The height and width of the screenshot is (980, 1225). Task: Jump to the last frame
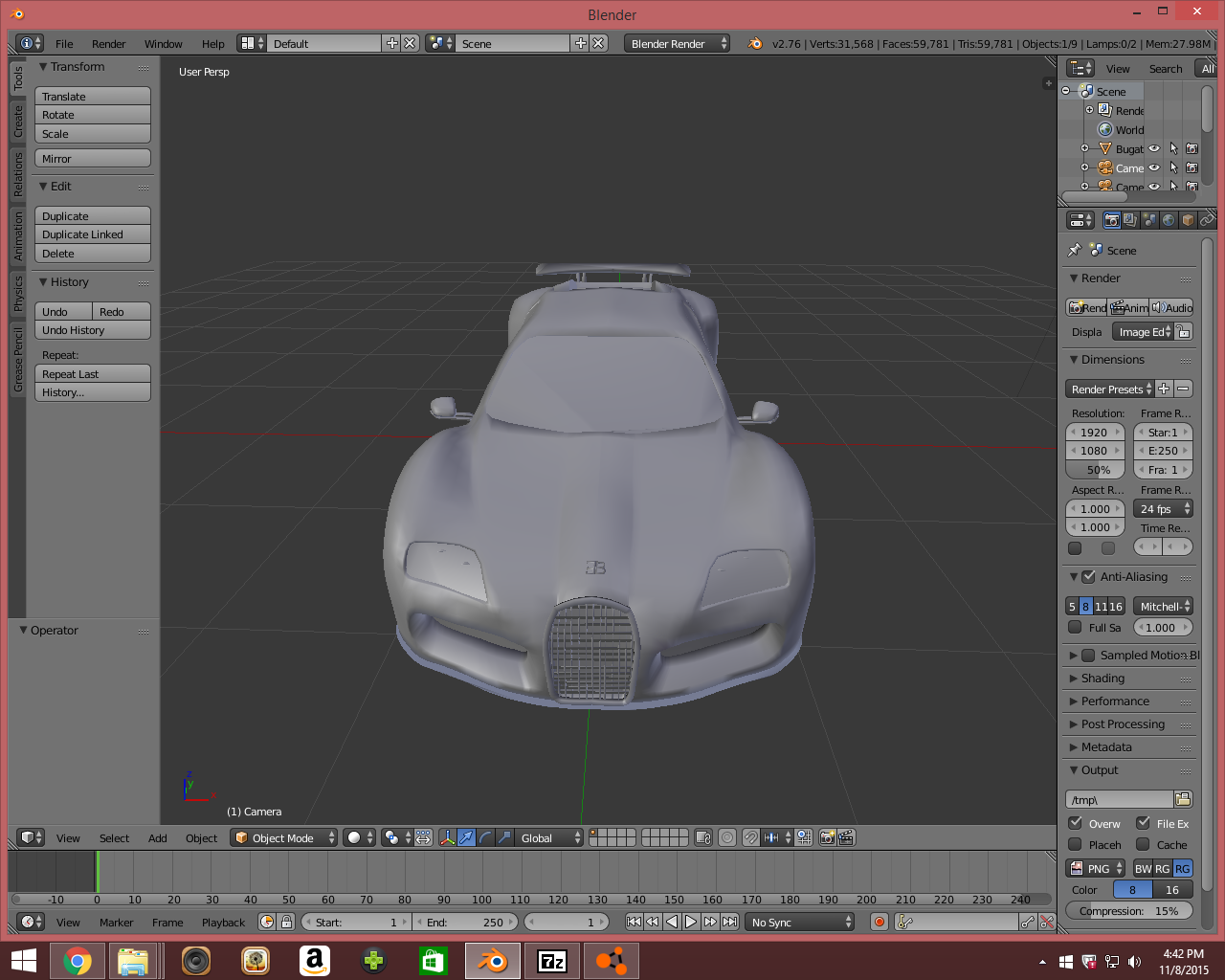(729, 922)
